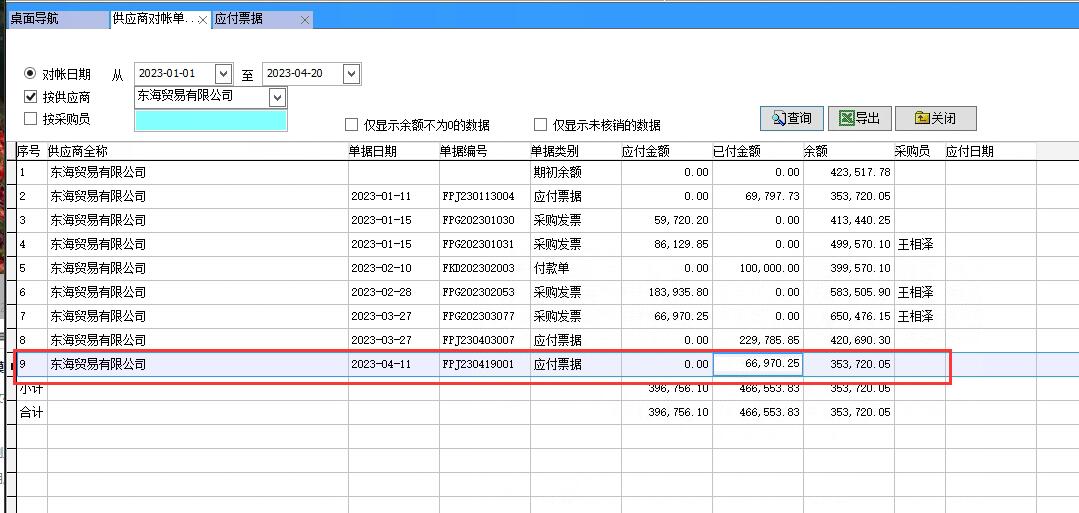Close the 供应商对帐单 tab with its X

click(x=203, y=20)
